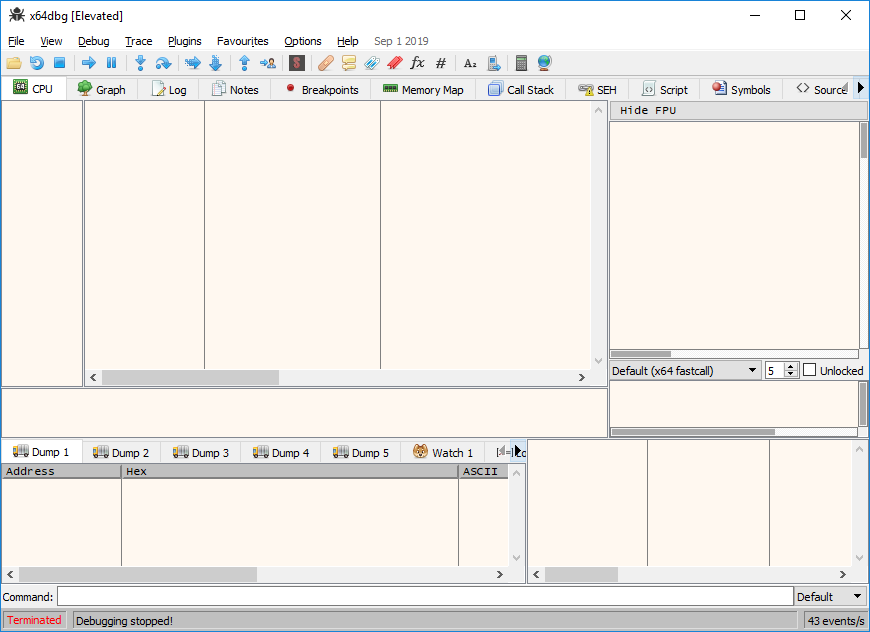
Task: Click the Trace Over toolbar icon
Action: [215, 63]
